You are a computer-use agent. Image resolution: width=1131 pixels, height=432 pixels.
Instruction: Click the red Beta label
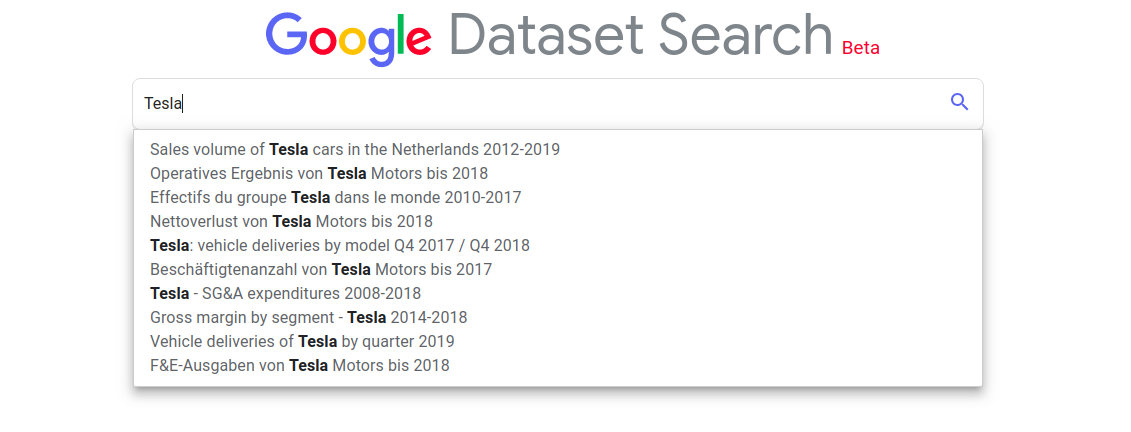[x=861, y=48]
